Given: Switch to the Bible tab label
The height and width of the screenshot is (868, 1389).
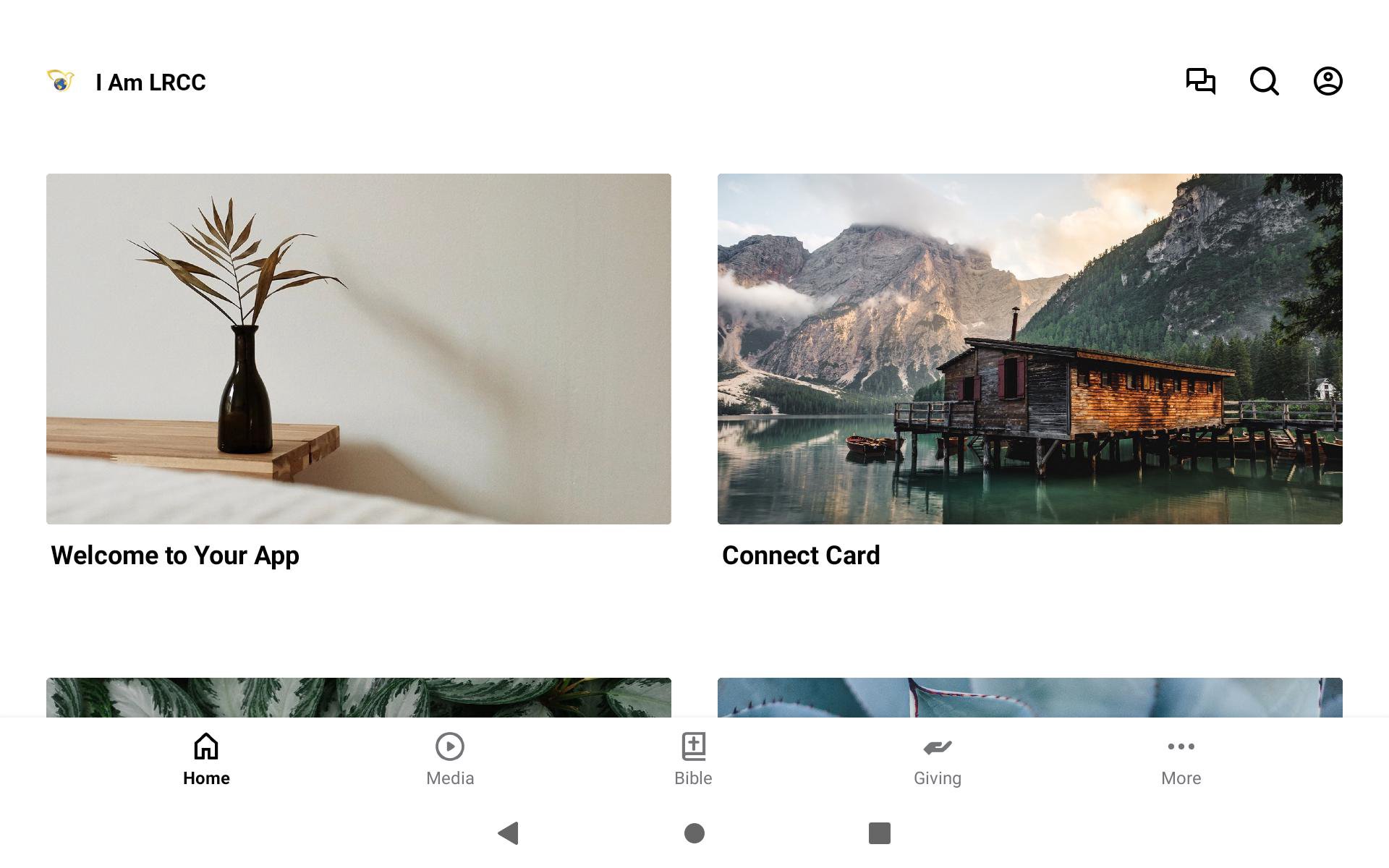Looking at the screenshot, I should (x=693, y=778).
